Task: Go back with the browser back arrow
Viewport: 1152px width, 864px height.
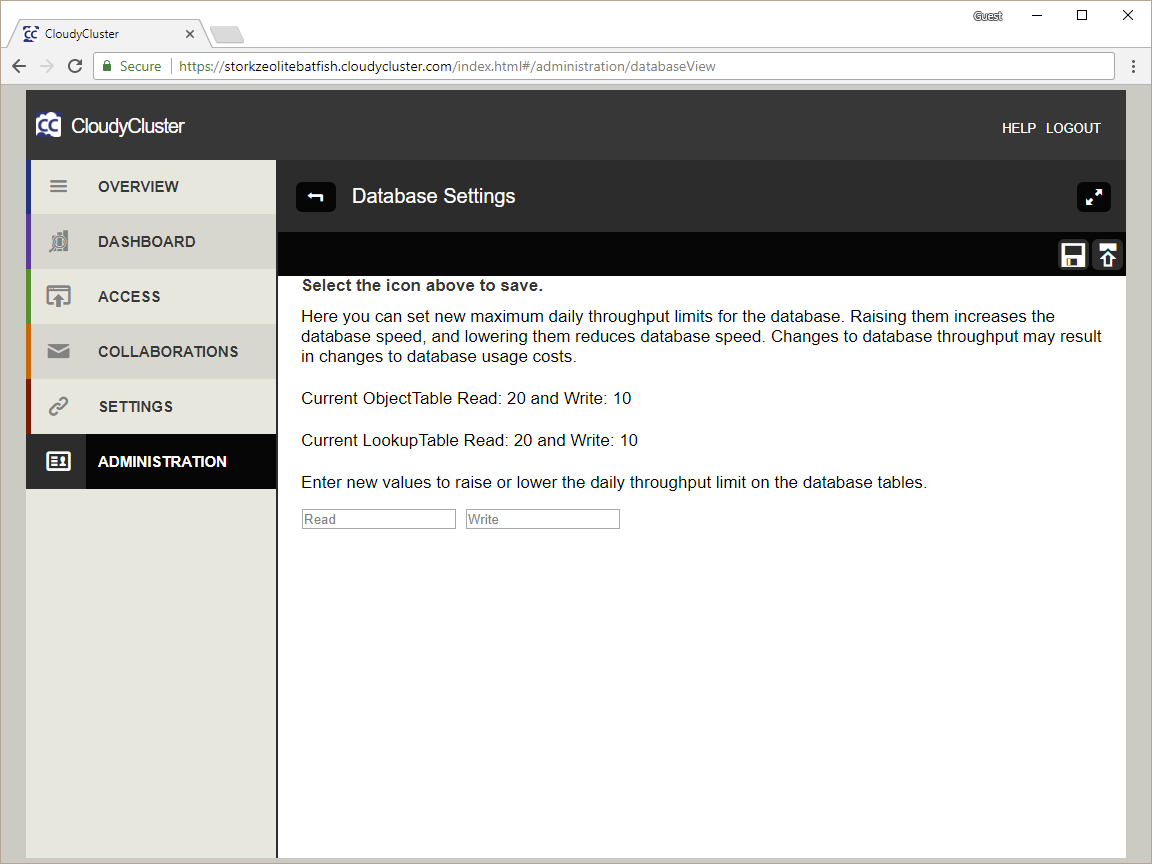Action: point(19,66)
